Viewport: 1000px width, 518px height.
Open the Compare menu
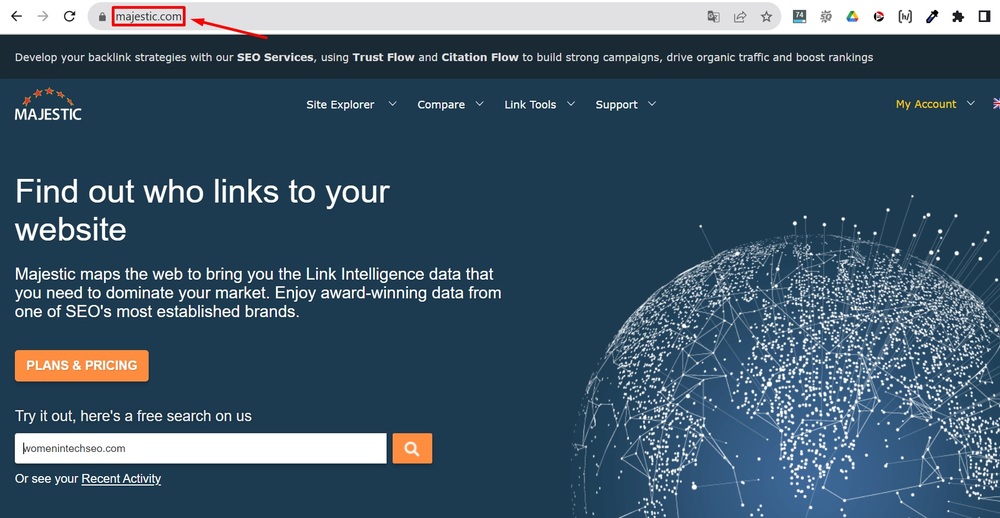441,105
